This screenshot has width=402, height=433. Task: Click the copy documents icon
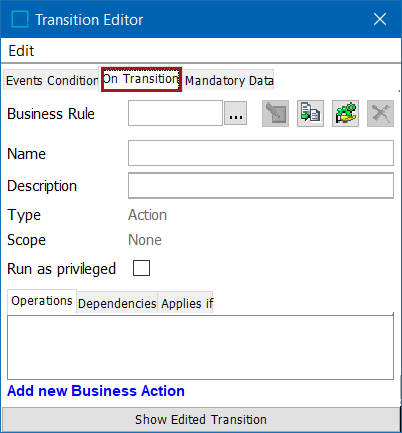tap(310, 113)
